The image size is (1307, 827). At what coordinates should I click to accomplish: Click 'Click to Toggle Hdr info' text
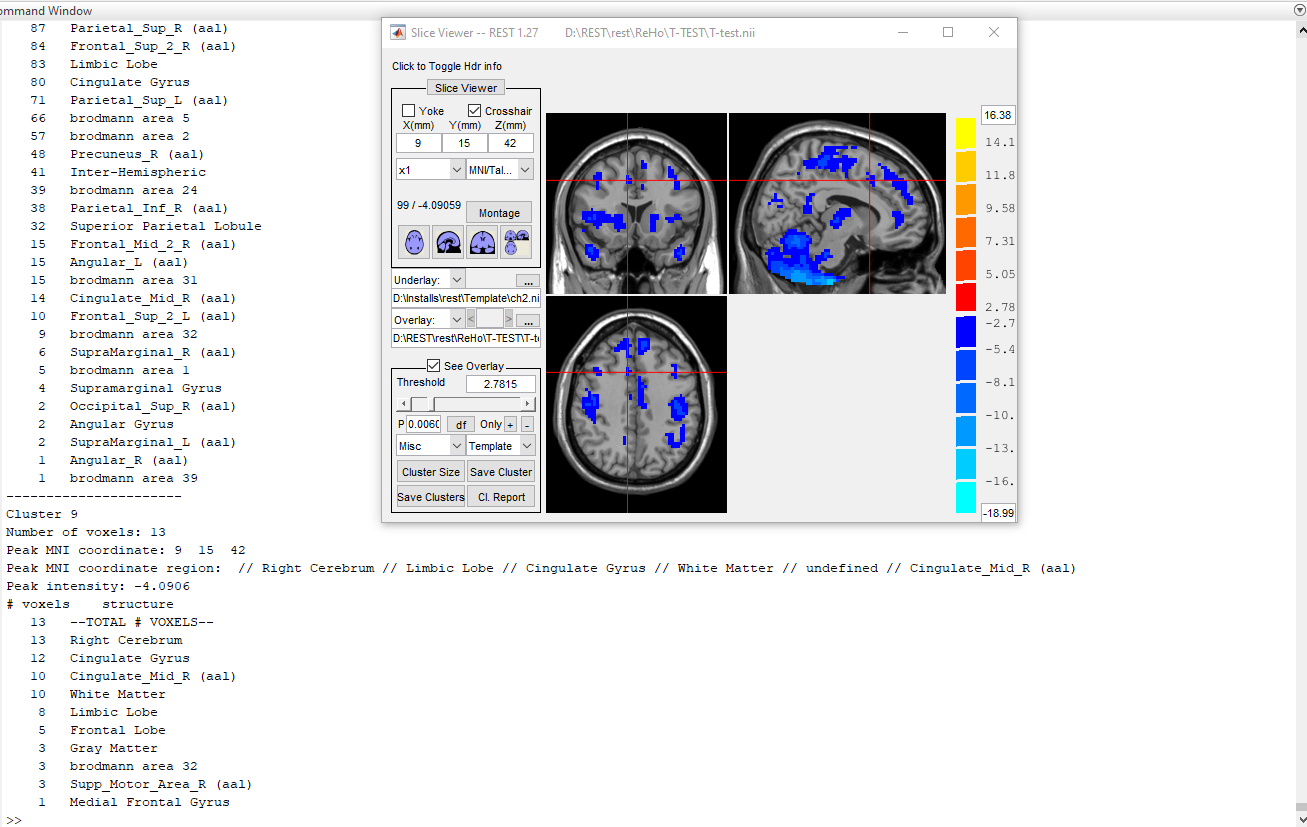click(447, 66)
